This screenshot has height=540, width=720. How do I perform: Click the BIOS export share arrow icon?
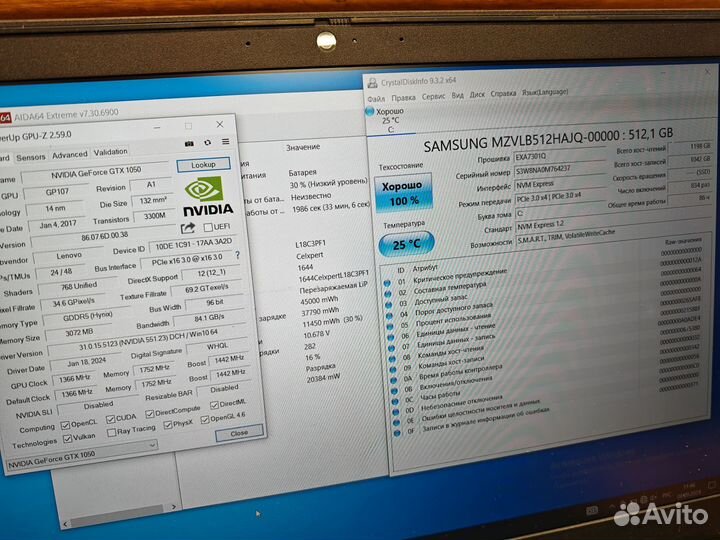[188, 228]
